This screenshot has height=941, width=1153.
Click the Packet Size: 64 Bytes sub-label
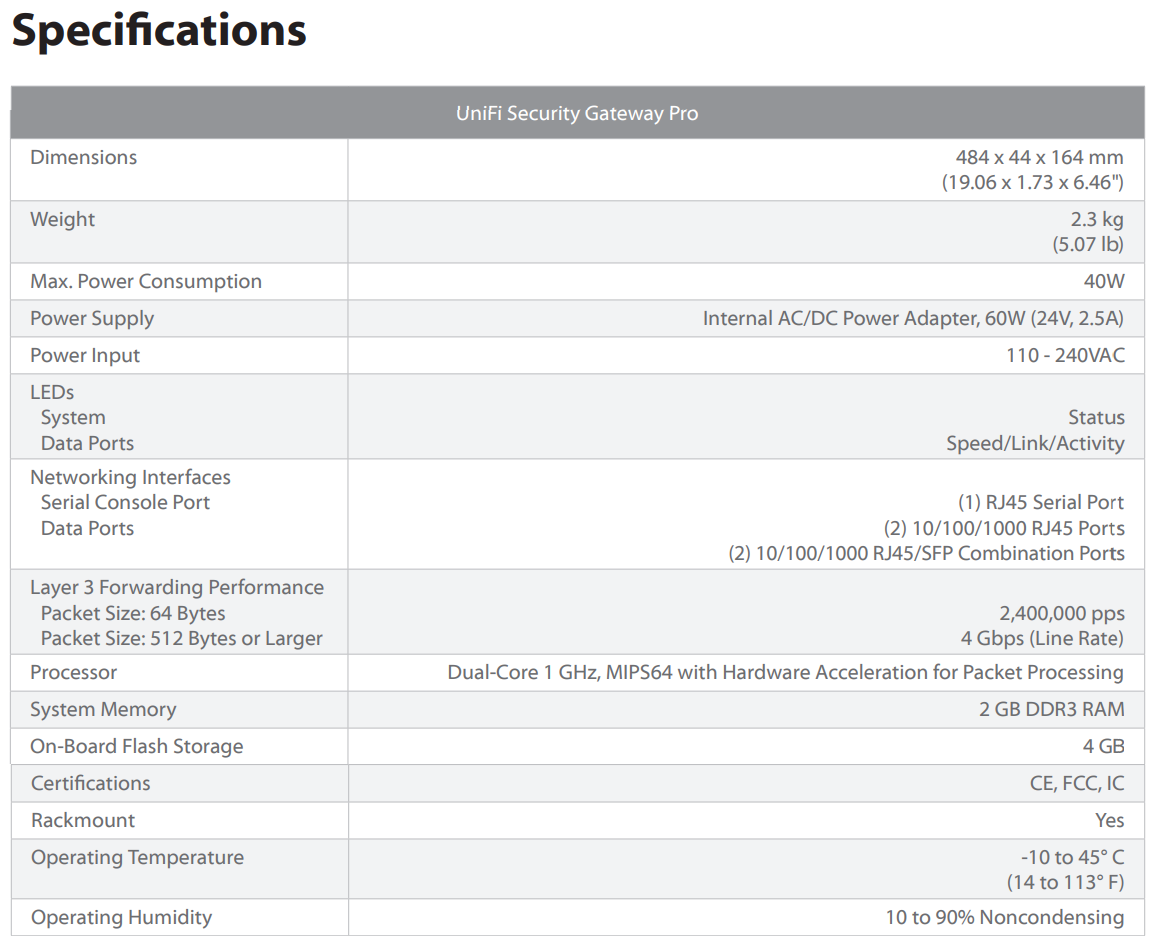pyautogui.click(x=133, y=613)
